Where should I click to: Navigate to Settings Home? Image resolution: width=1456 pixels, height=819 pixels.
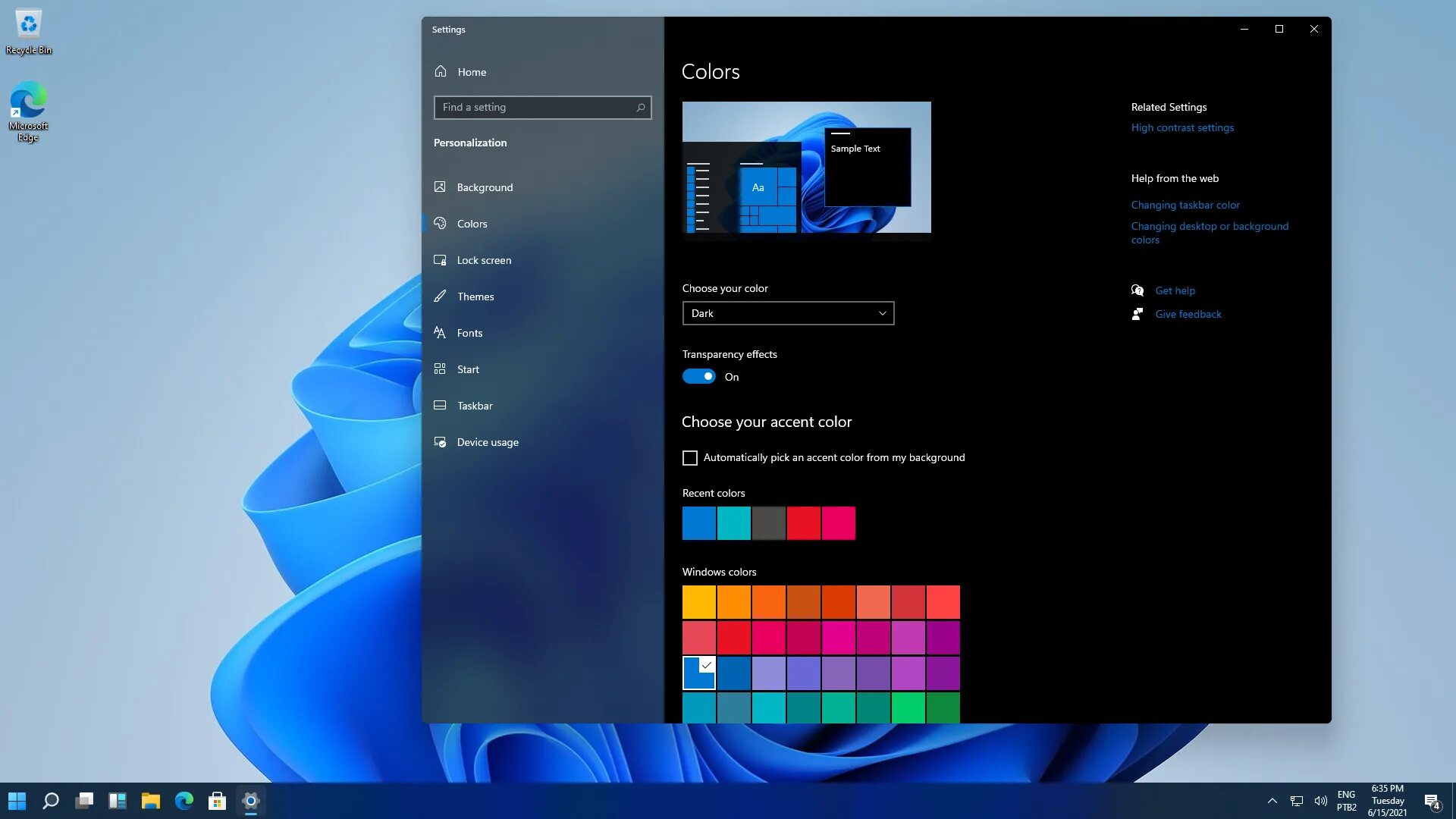471,71
